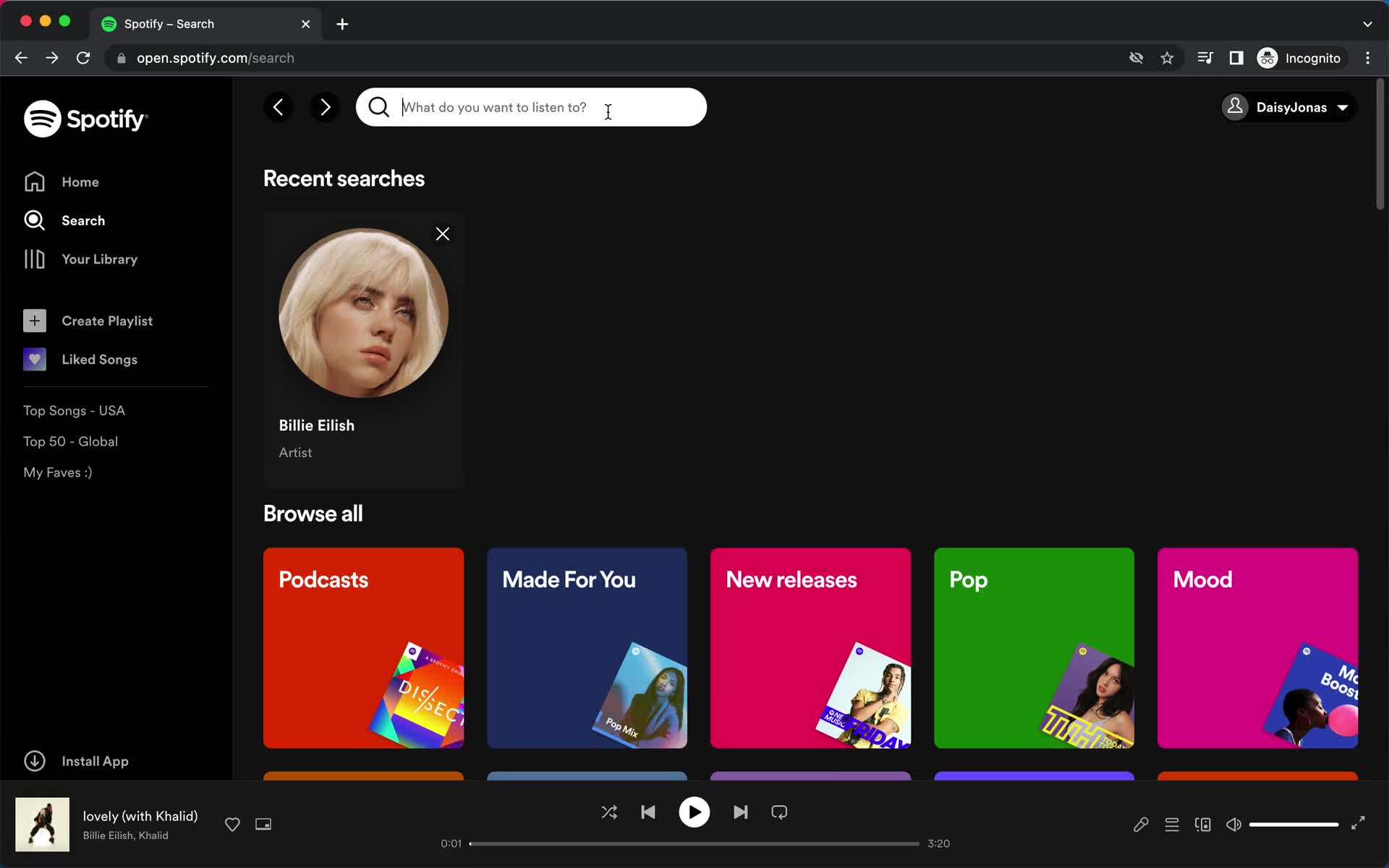
Task: Open Home from the sidebar
Action: [x=61, y=182]
